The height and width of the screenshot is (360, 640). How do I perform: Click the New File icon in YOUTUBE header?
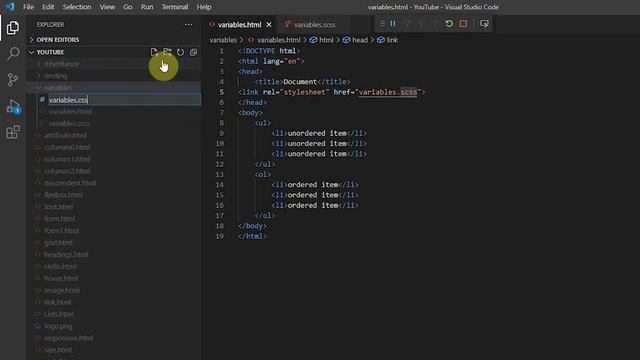pyautogui.click(x=154, y=52)
